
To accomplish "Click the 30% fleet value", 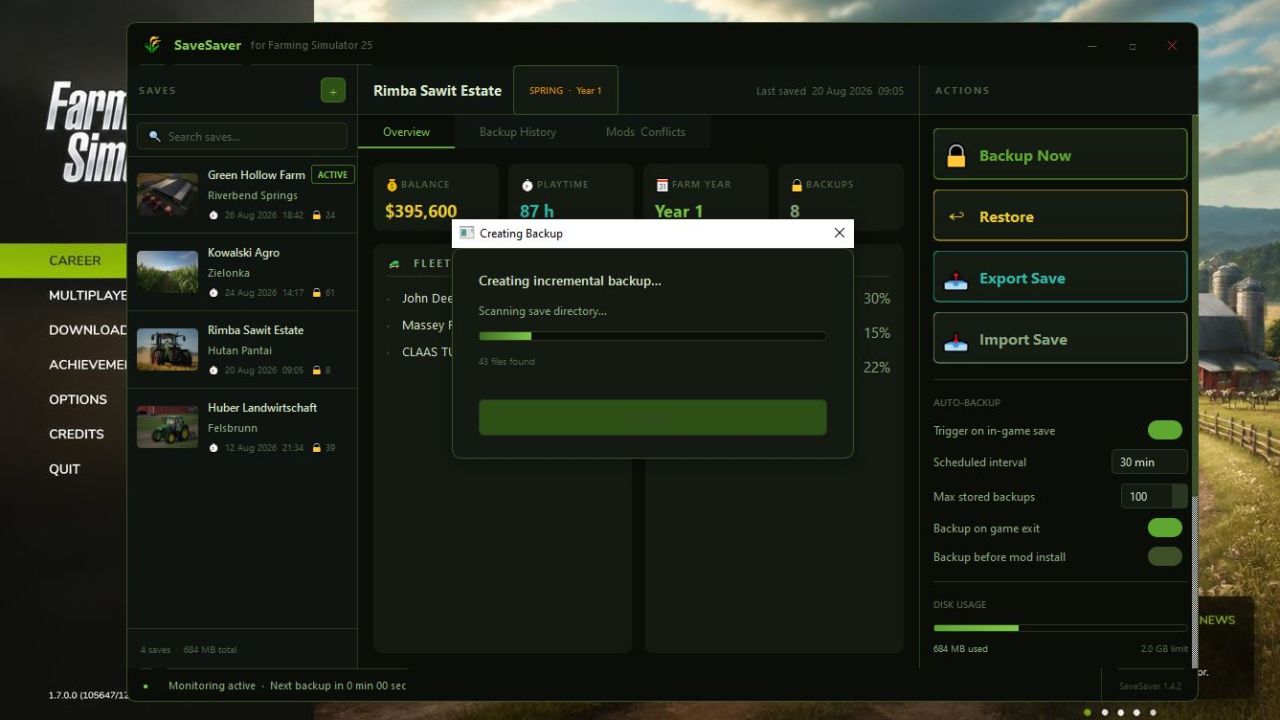I will click(x=877, y=298).
